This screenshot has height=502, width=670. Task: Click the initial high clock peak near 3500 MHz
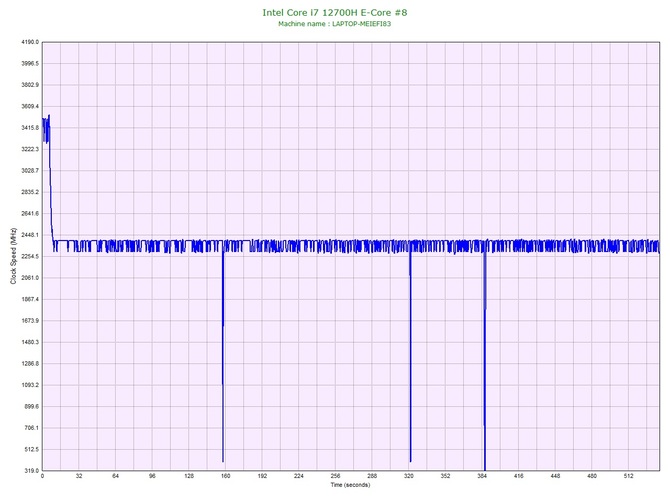click(x=46, y=128)
